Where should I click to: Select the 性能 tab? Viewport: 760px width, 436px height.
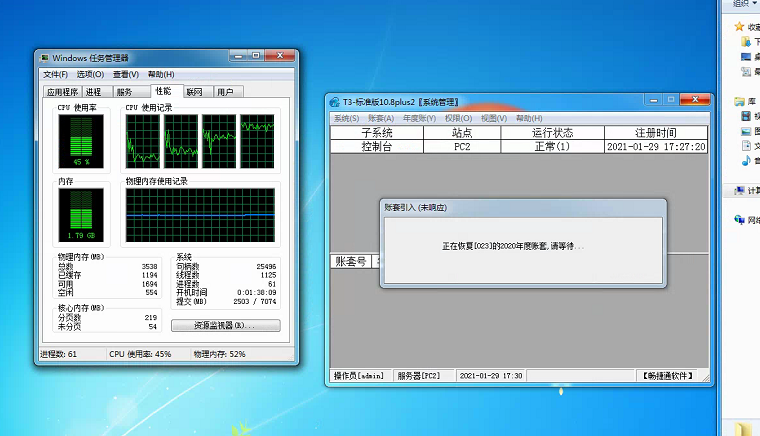[166, 91]
